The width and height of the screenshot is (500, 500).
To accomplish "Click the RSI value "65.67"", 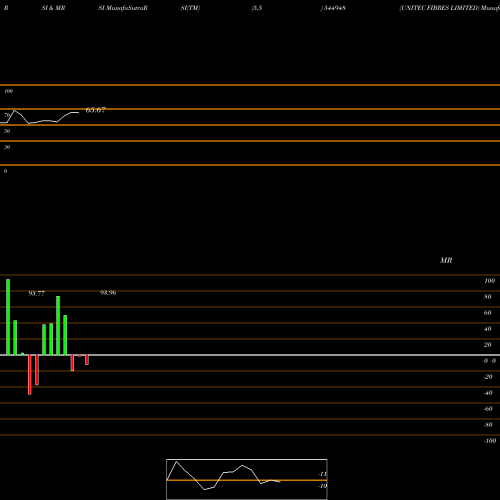I will [96, 110].
